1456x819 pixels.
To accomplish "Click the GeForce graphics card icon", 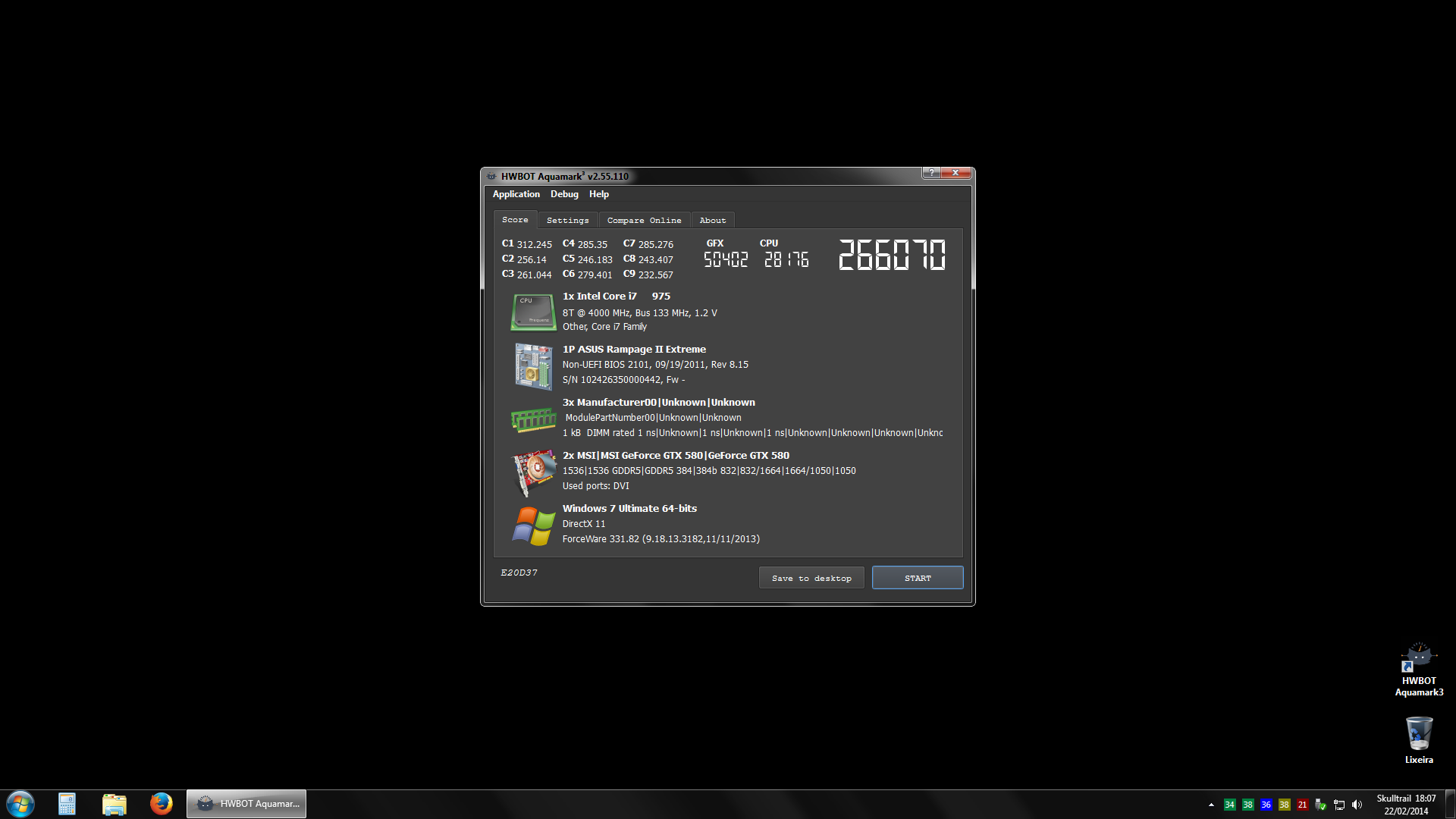I will (x=535, y=472).
